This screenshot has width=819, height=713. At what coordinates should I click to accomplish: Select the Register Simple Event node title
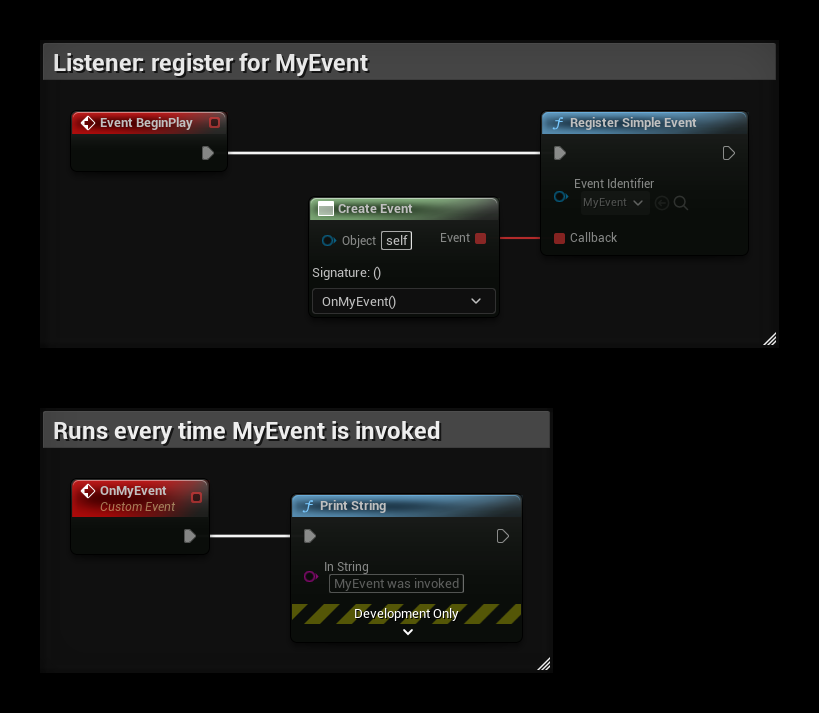[633, 123]
